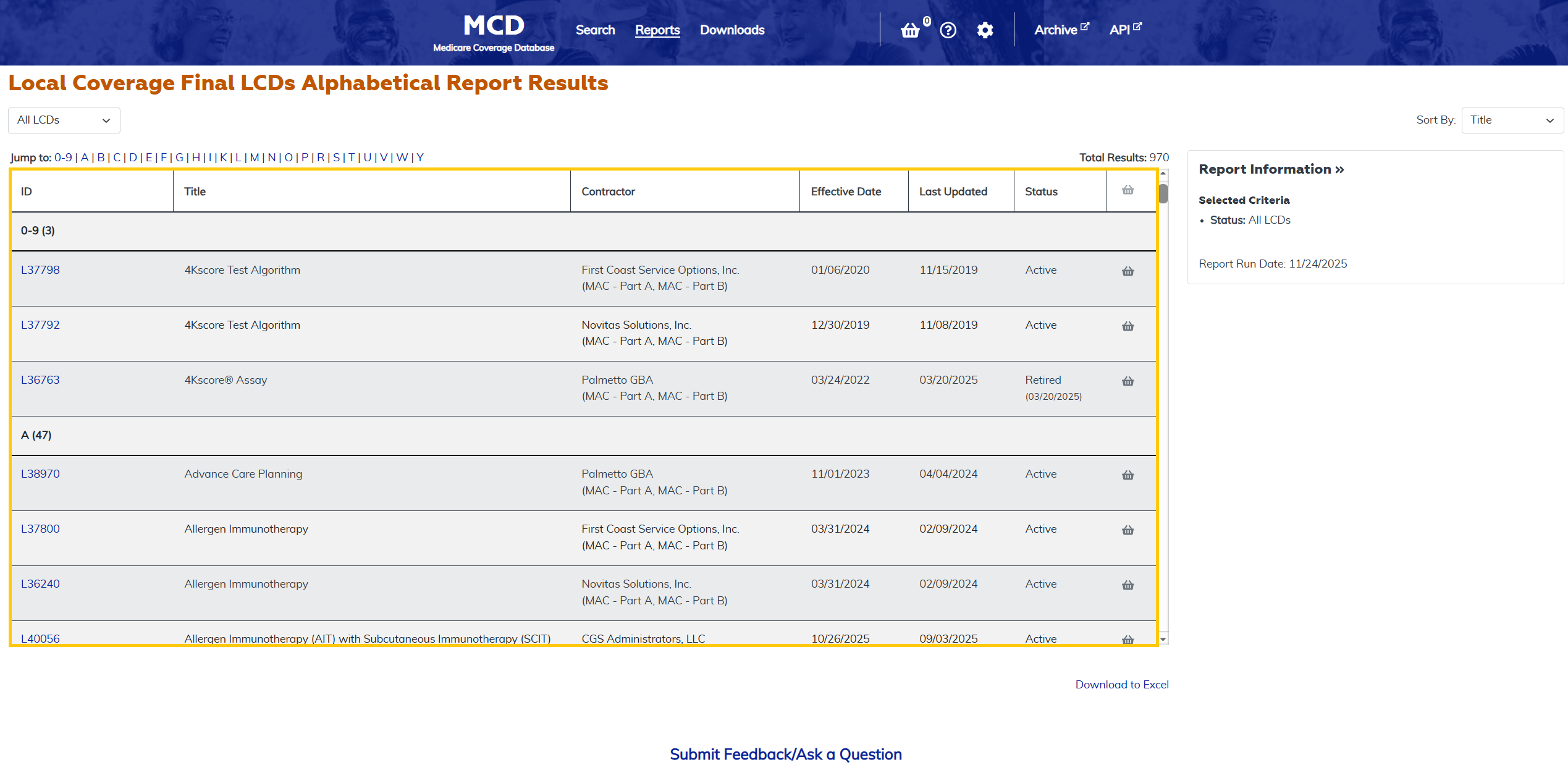The image size is (1568, 778).
Task: Go to the Search menu item
Action: tap(595, 30)
